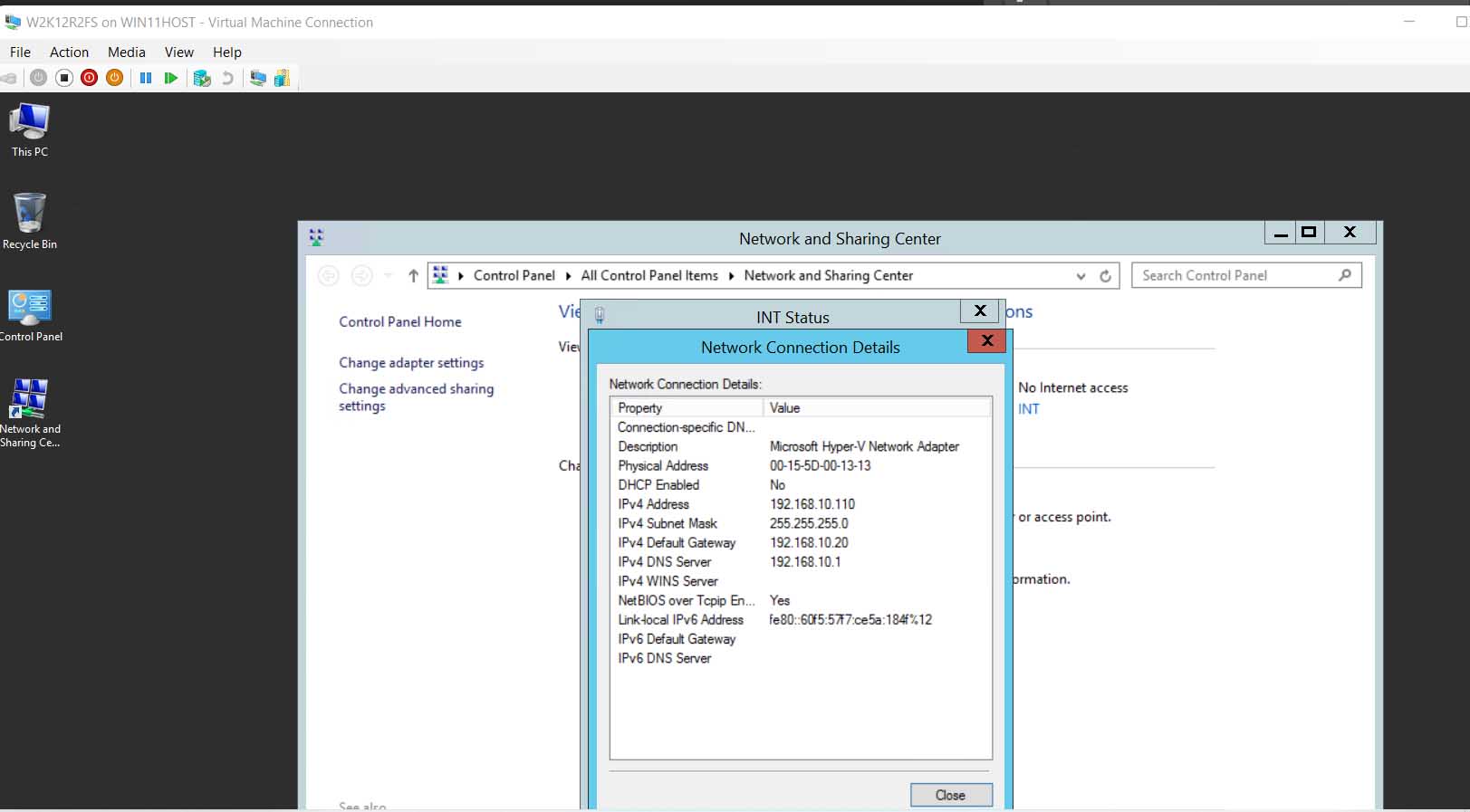Image resolution: width=1470 pixels, height=812 pixels.
Task: Select the Control Panel desktop icon
Action: (31, 316)
